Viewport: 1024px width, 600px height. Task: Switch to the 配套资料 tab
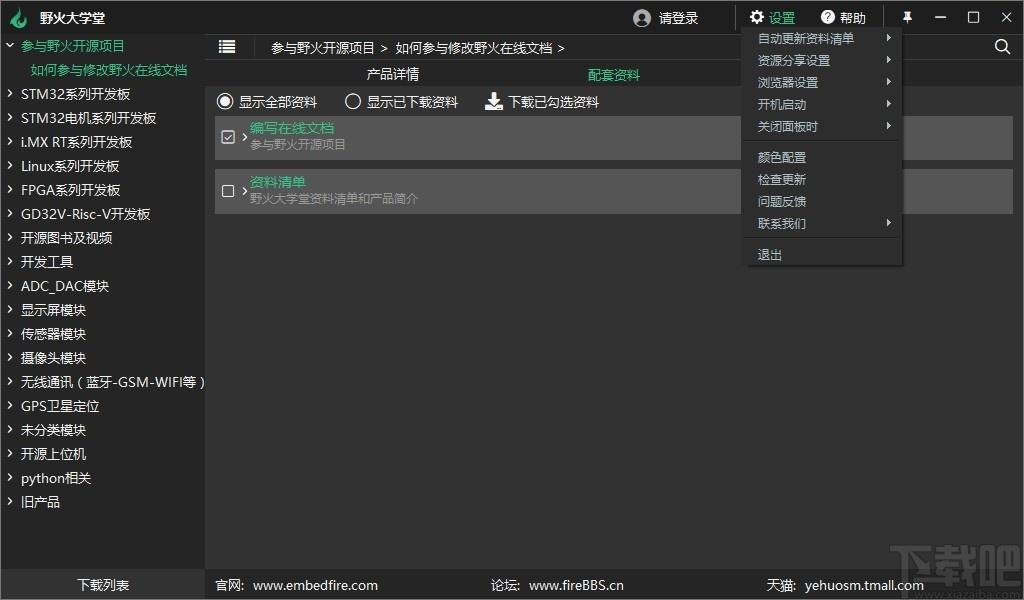[x=613, y=74]
